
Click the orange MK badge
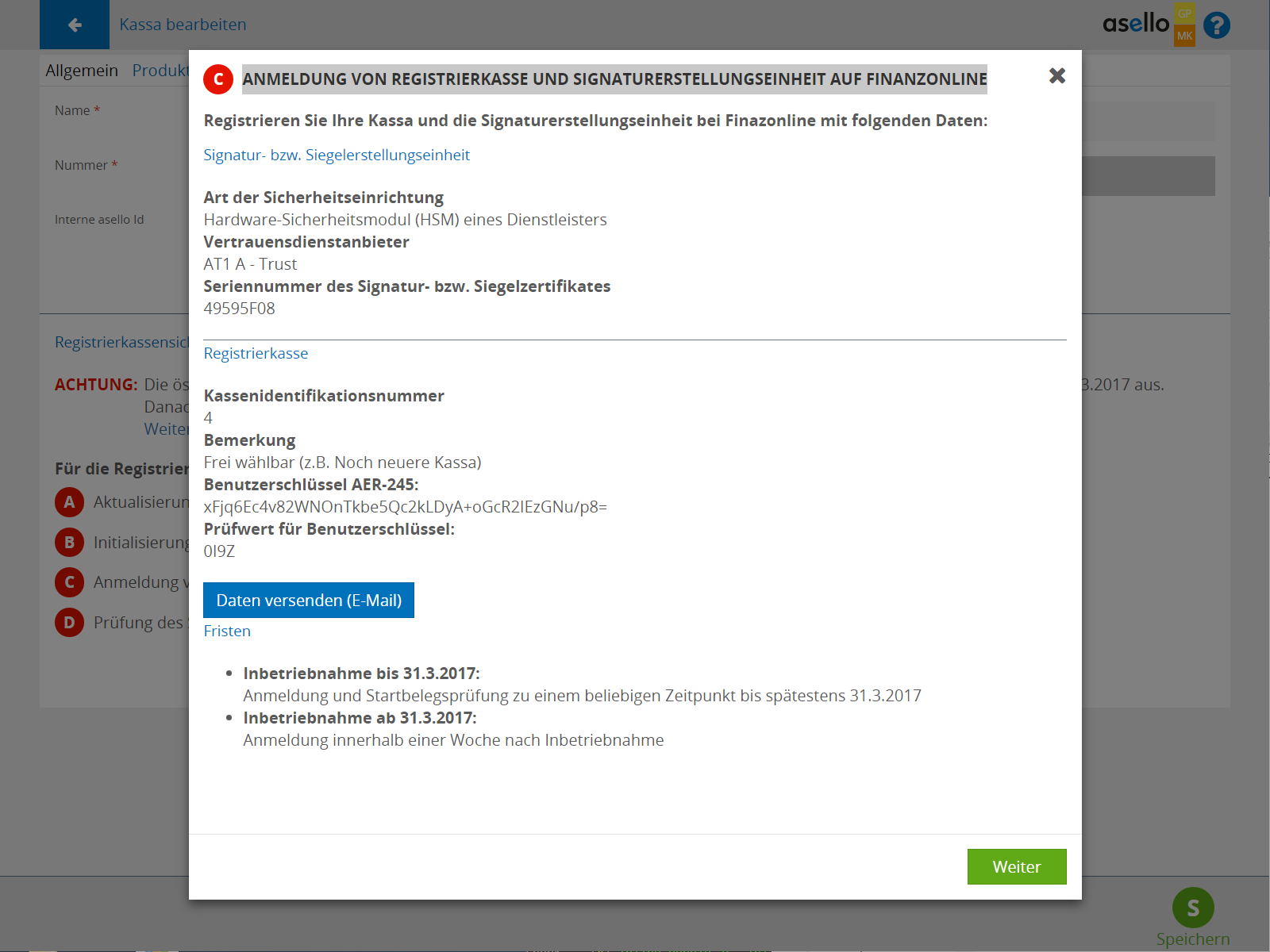pos(1184,36)
